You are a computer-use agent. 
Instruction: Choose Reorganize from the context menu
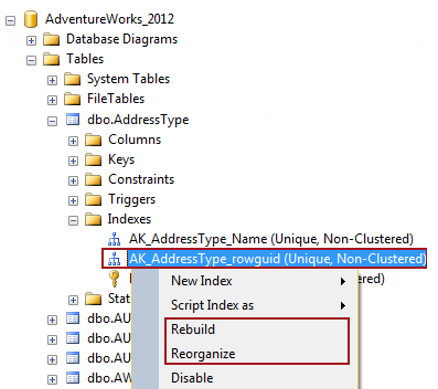tap(258, 354)
